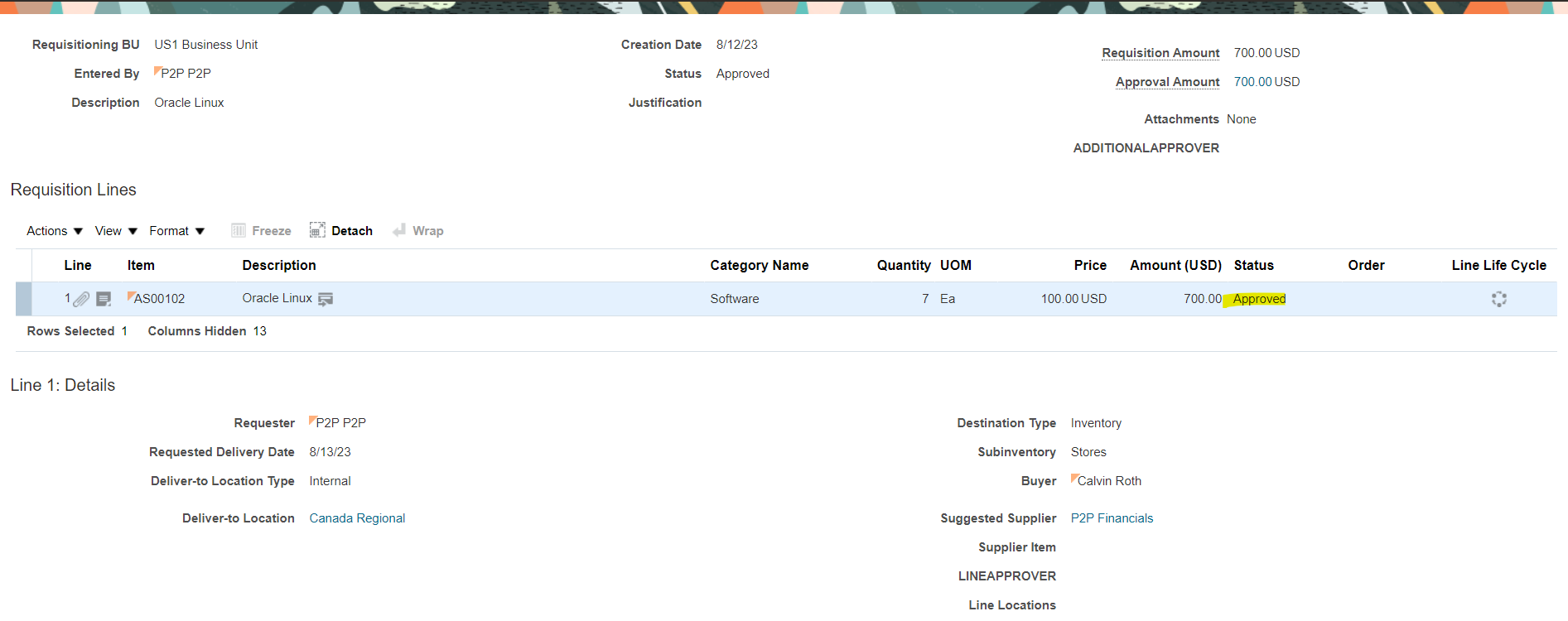Screen dimensions: 1568x621
Task: Open the Format menu
Action: [176, 231]
